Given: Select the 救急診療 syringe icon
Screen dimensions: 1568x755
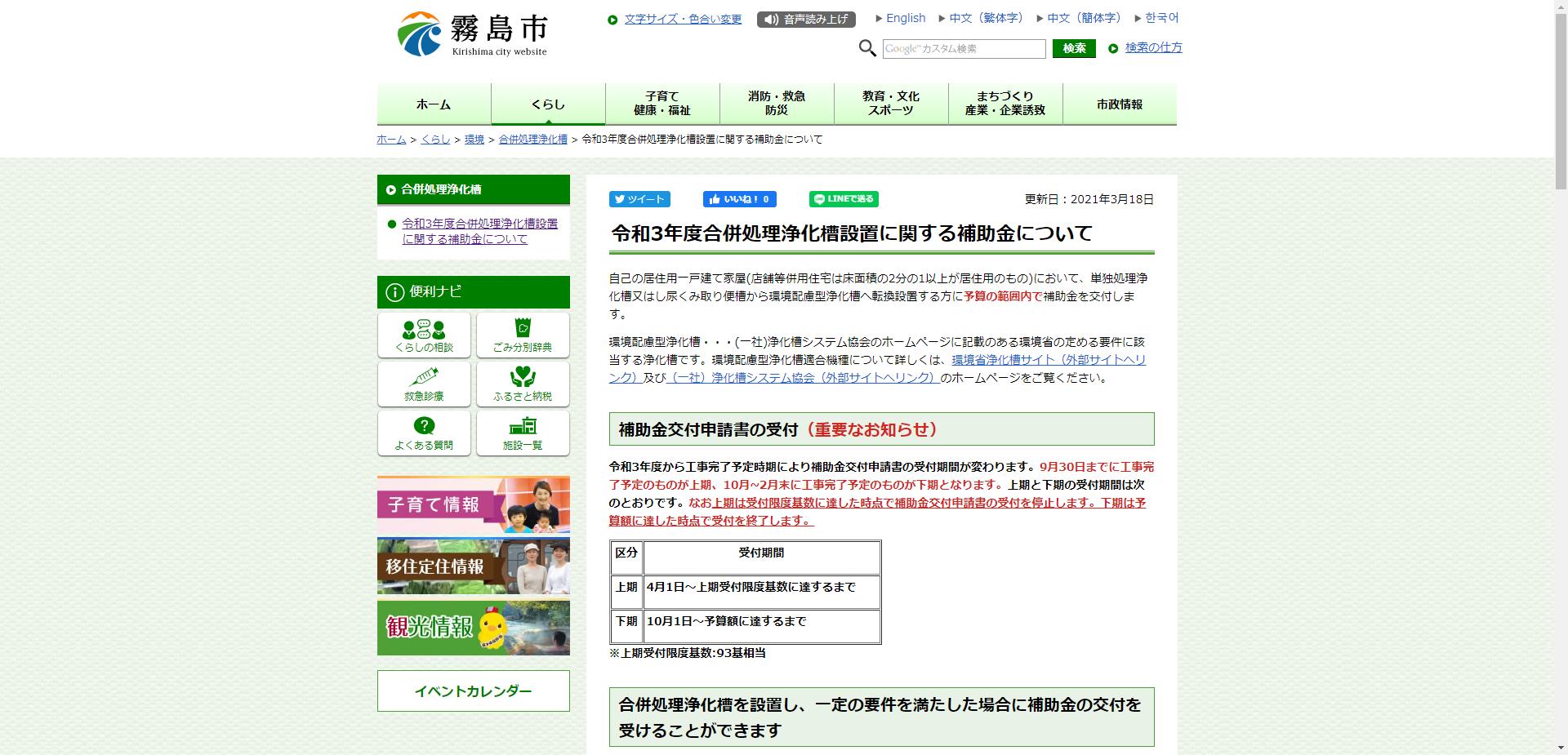Looking at the screenshot, I should tap(423, 384).
